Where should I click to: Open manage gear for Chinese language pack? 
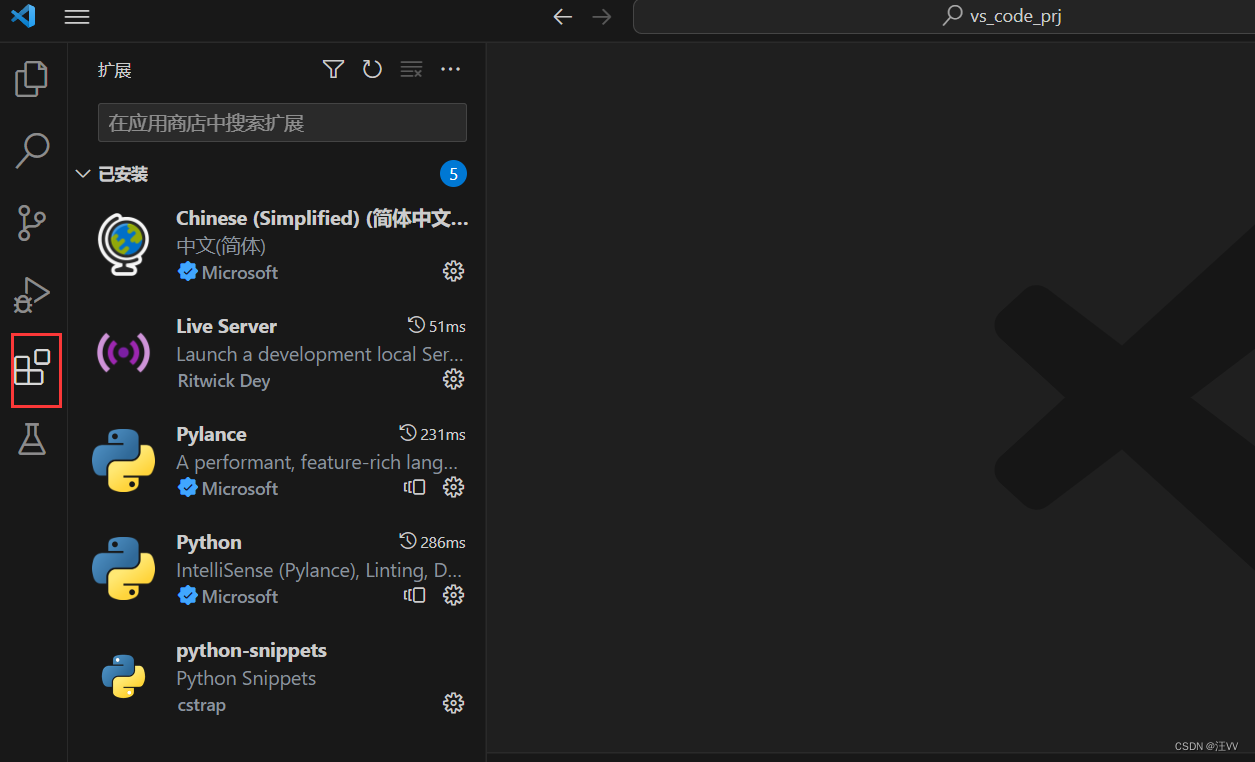coord(454,271)
